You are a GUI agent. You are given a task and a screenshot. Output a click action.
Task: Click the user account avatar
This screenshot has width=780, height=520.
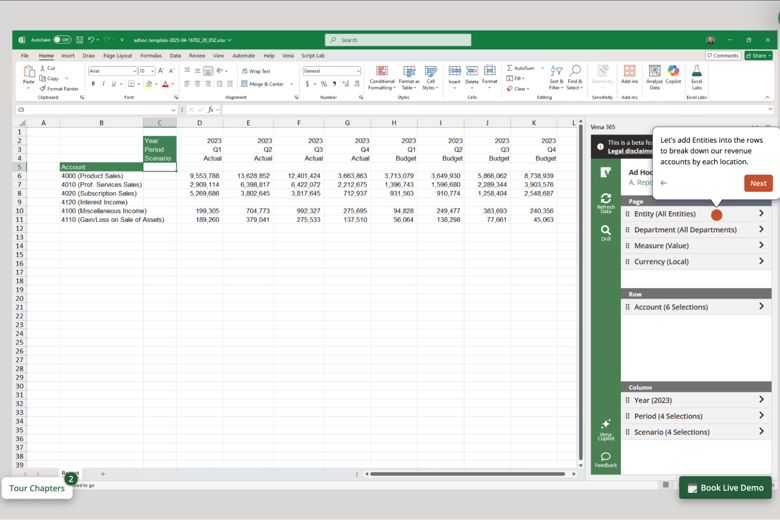pyautogui.click(x=710, y=40)
